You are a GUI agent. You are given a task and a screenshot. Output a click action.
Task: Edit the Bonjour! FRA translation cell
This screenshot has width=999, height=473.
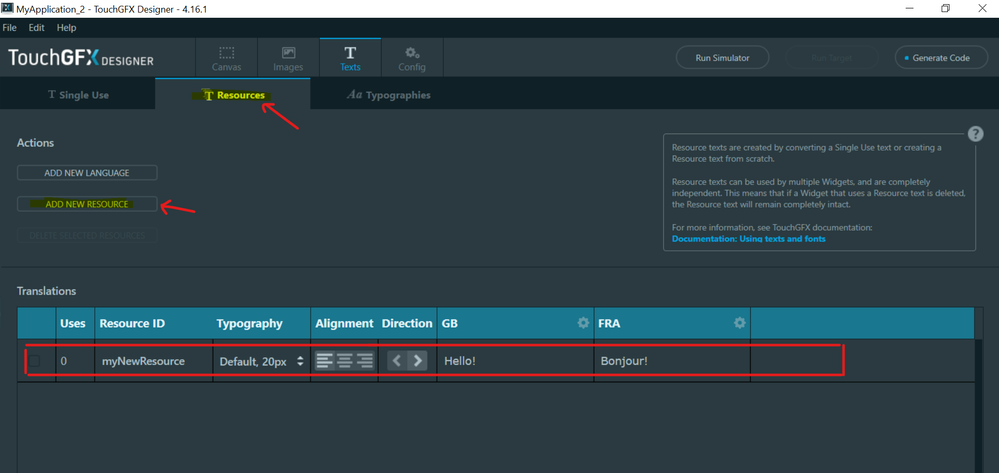click(672, 361)
